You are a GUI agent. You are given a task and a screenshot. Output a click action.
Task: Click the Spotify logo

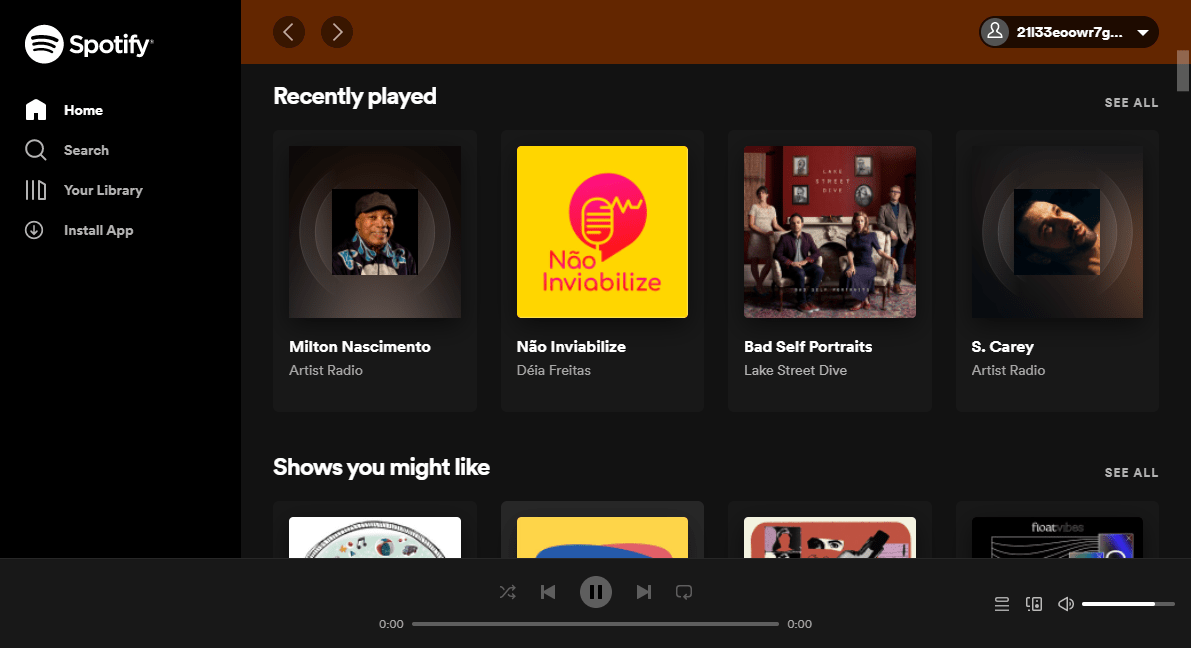(89, 44)
